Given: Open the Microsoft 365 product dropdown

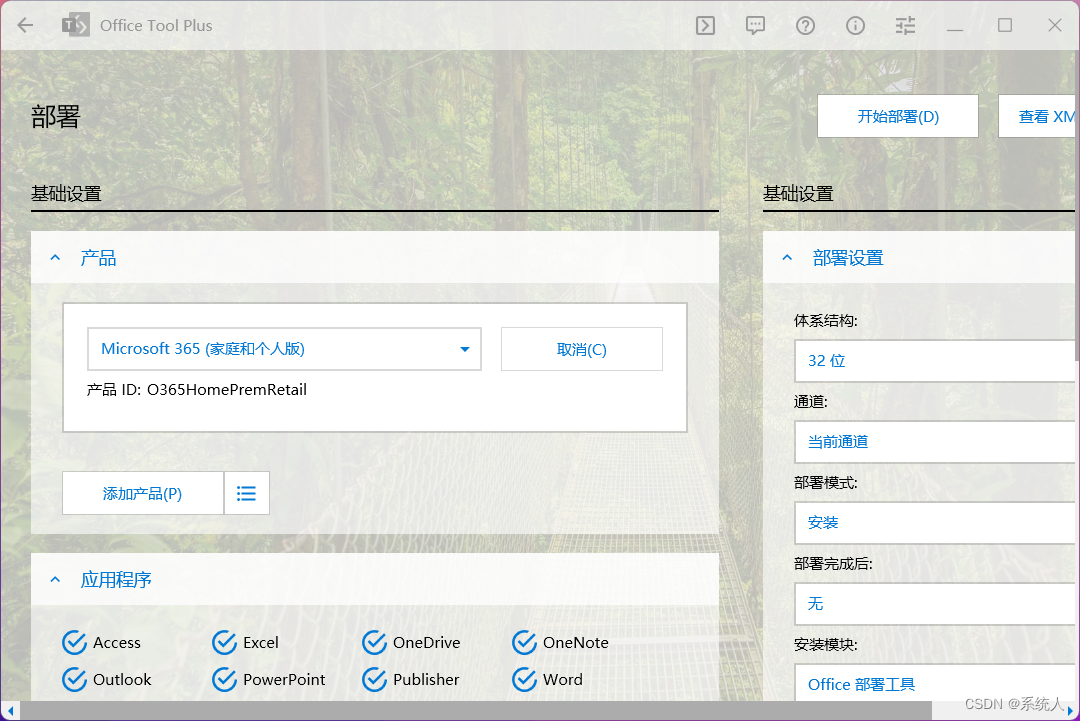Looking at the screenshot, I should click(284, 349).
